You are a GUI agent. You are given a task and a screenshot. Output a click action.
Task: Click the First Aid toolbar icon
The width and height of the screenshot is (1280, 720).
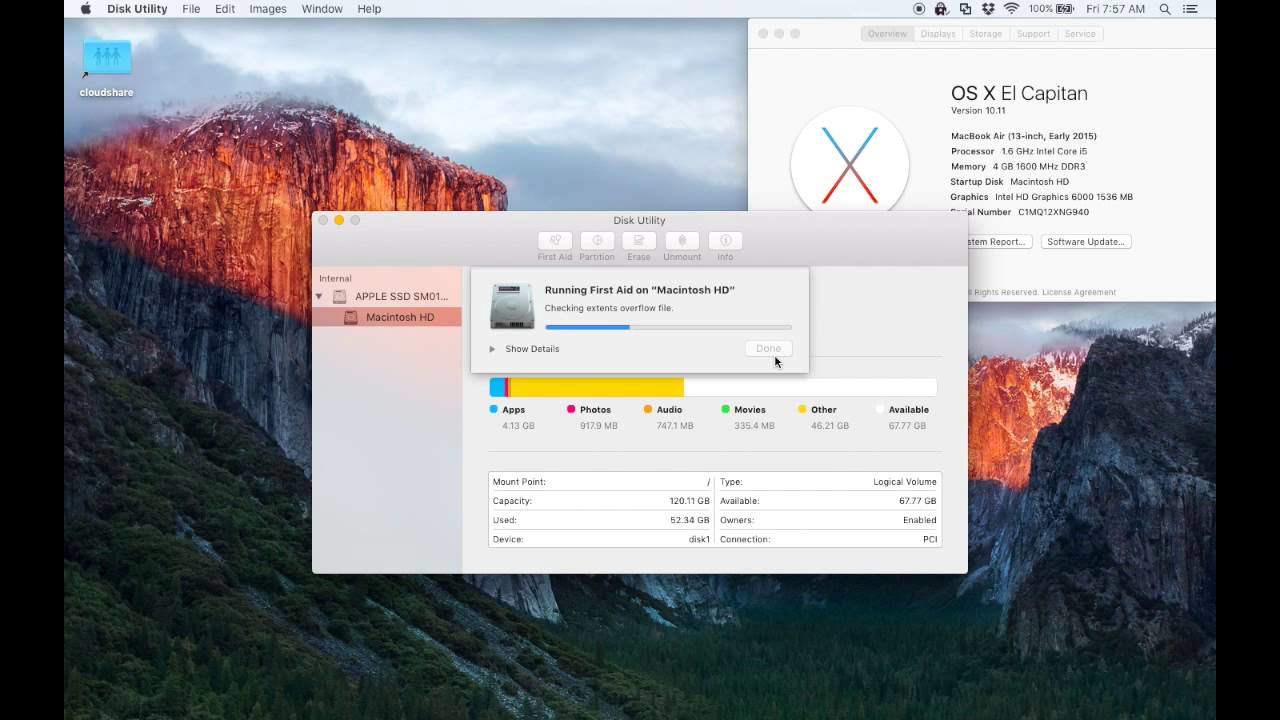coord(555,241)
